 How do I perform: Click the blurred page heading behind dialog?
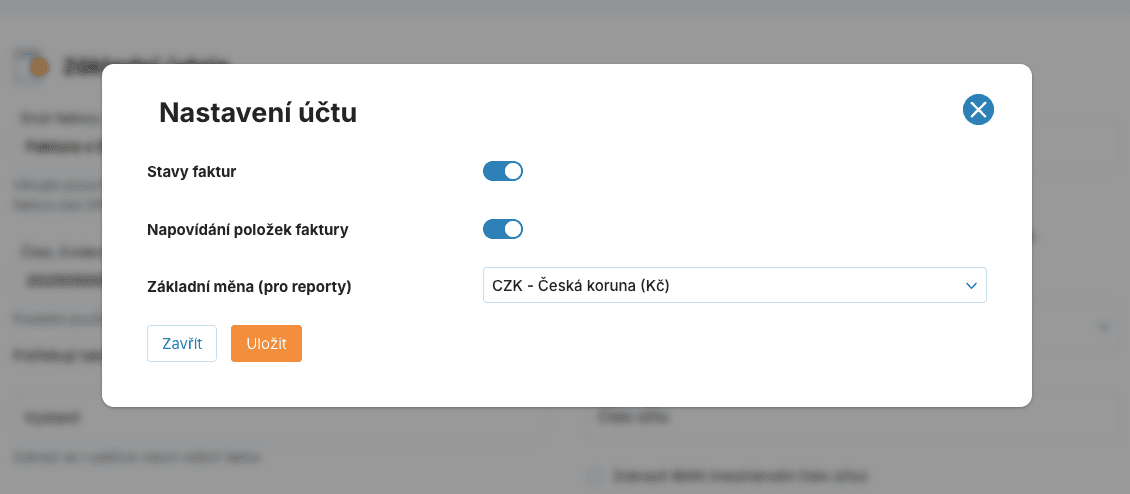[x=146, y=67]
